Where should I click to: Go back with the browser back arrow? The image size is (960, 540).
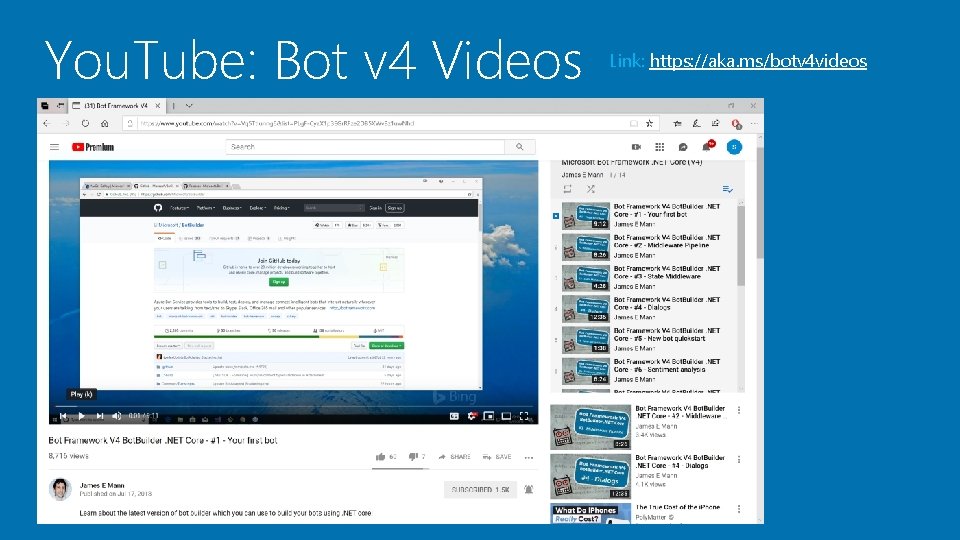pyautogui.click(x=47, y=123)
